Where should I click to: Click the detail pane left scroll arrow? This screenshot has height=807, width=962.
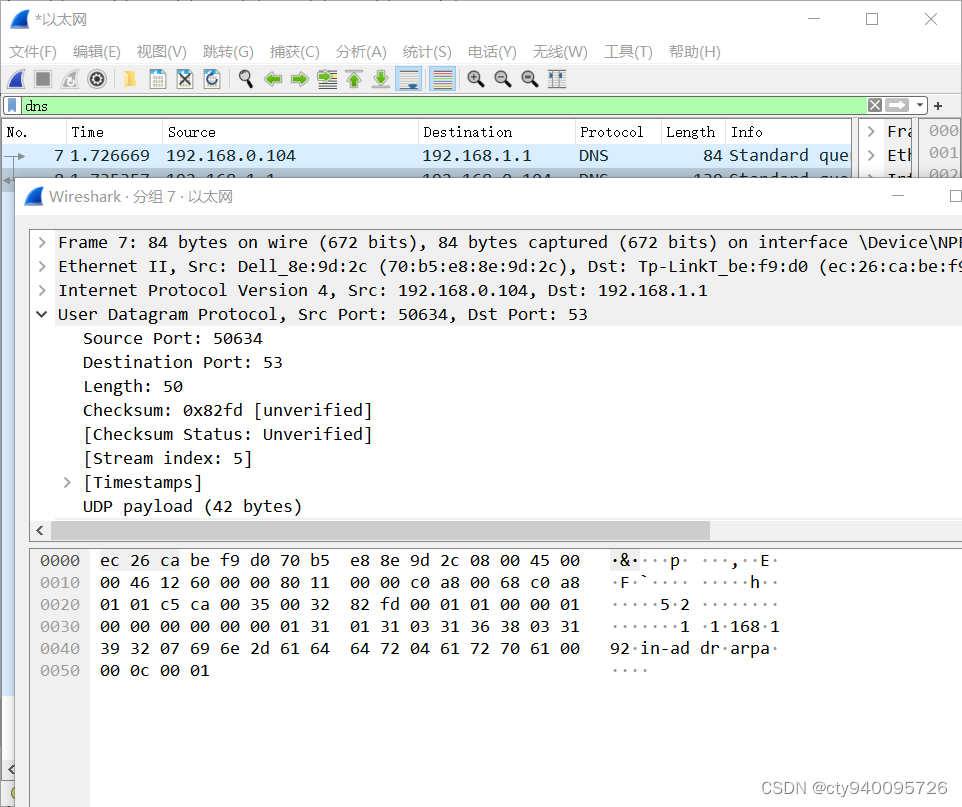40,530
